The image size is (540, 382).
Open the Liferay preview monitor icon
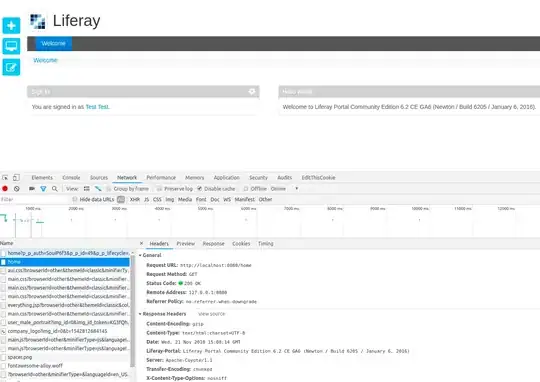11,46
